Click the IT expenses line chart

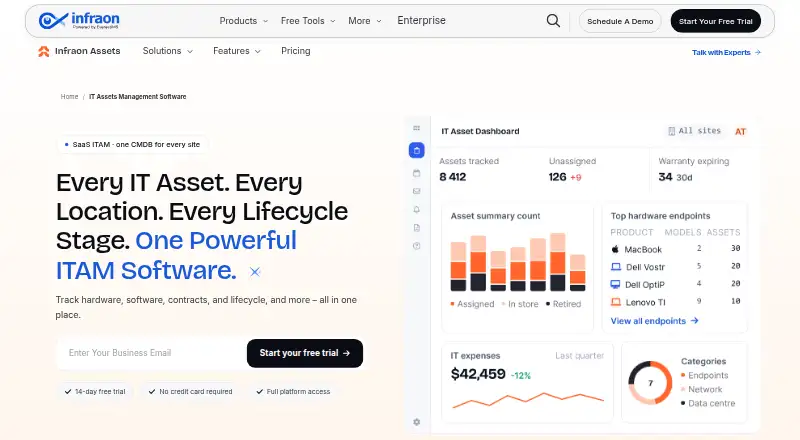[528, 400]
